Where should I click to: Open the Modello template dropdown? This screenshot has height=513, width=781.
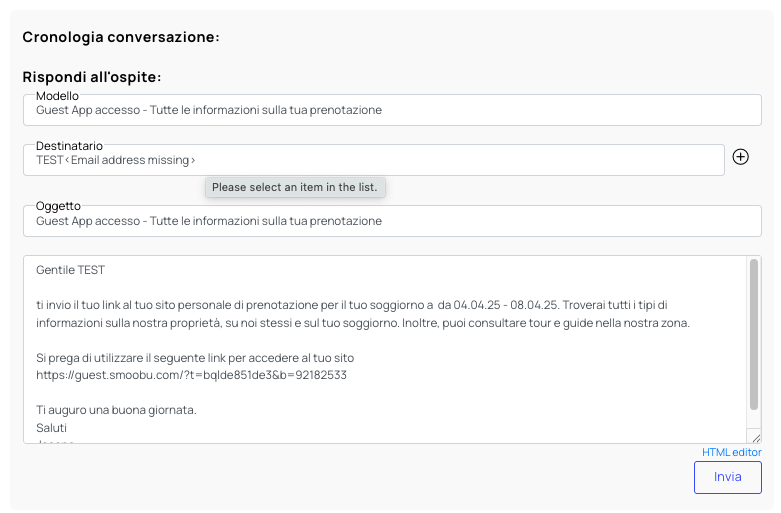click(x=392, y=110)
